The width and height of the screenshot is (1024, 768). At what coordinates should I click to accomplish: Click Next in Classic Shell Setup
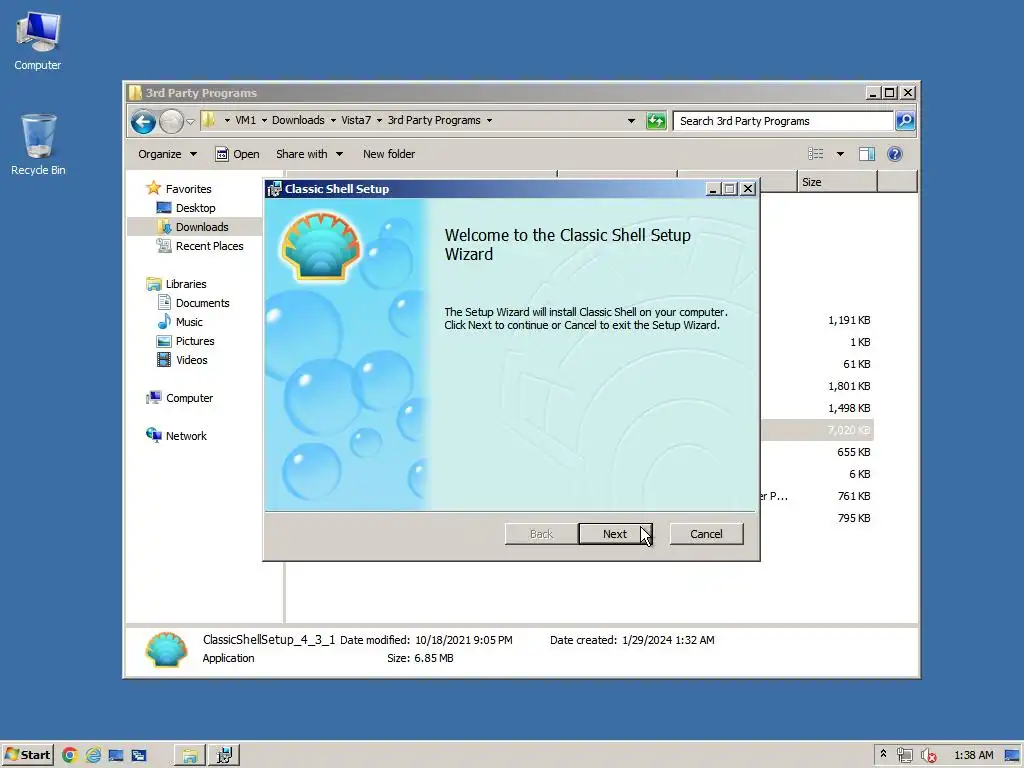point(615,534)
